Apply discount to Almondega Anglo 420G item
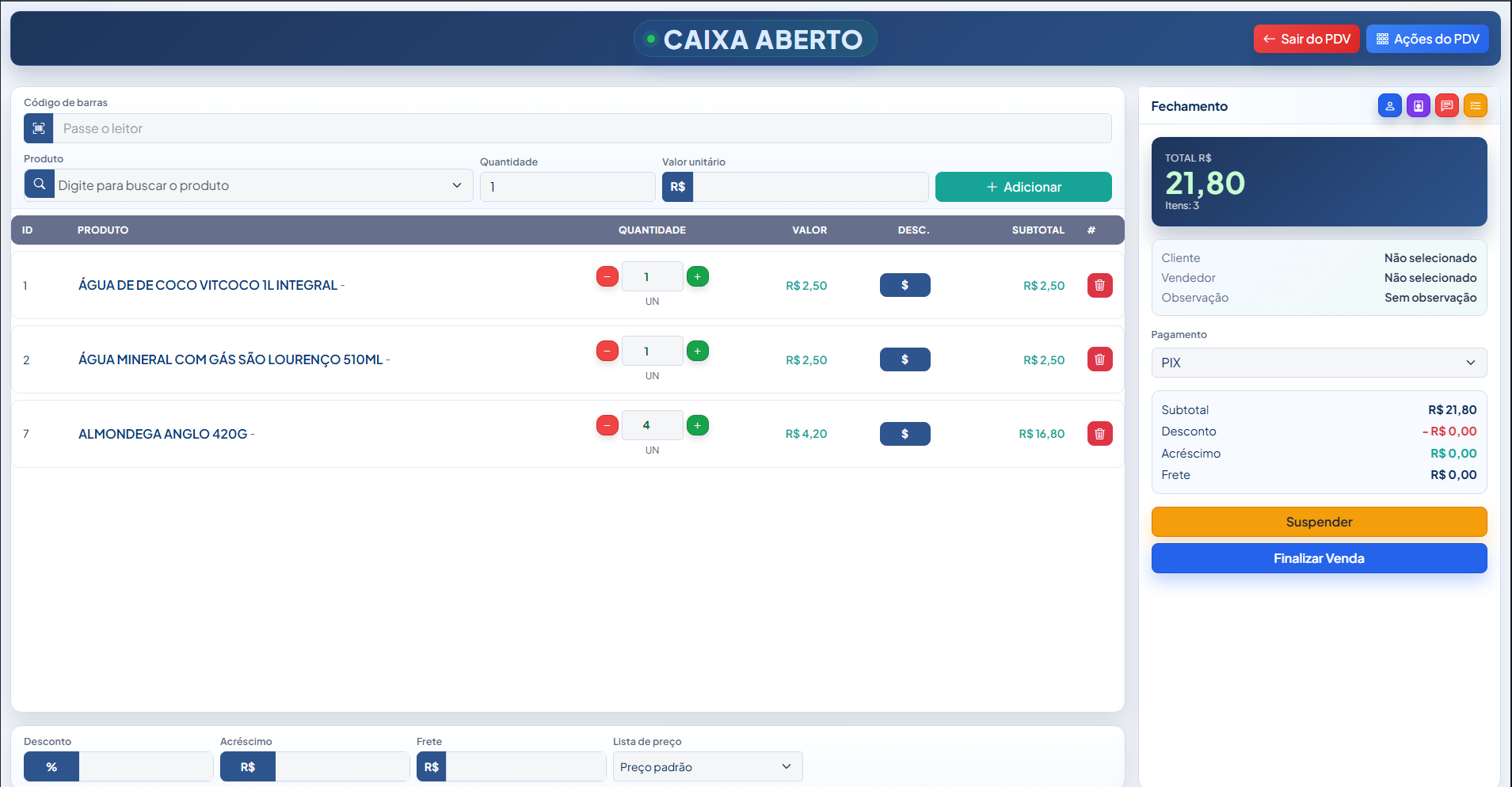Screen dimensions: 1512x787 905,434
